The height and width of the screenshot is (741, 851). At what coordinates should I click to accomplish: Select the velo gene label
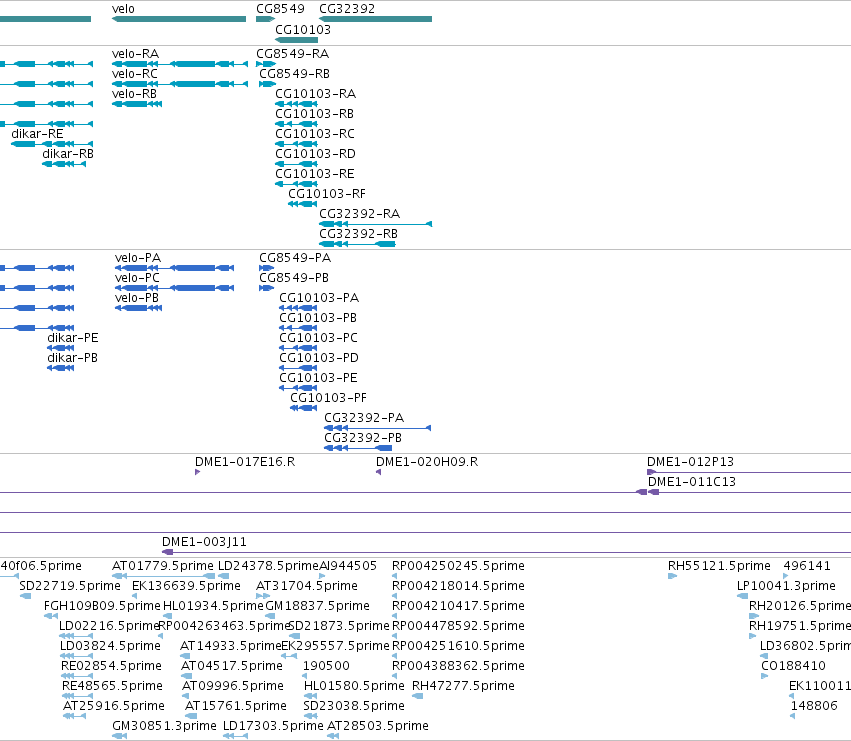pos(123,9)
